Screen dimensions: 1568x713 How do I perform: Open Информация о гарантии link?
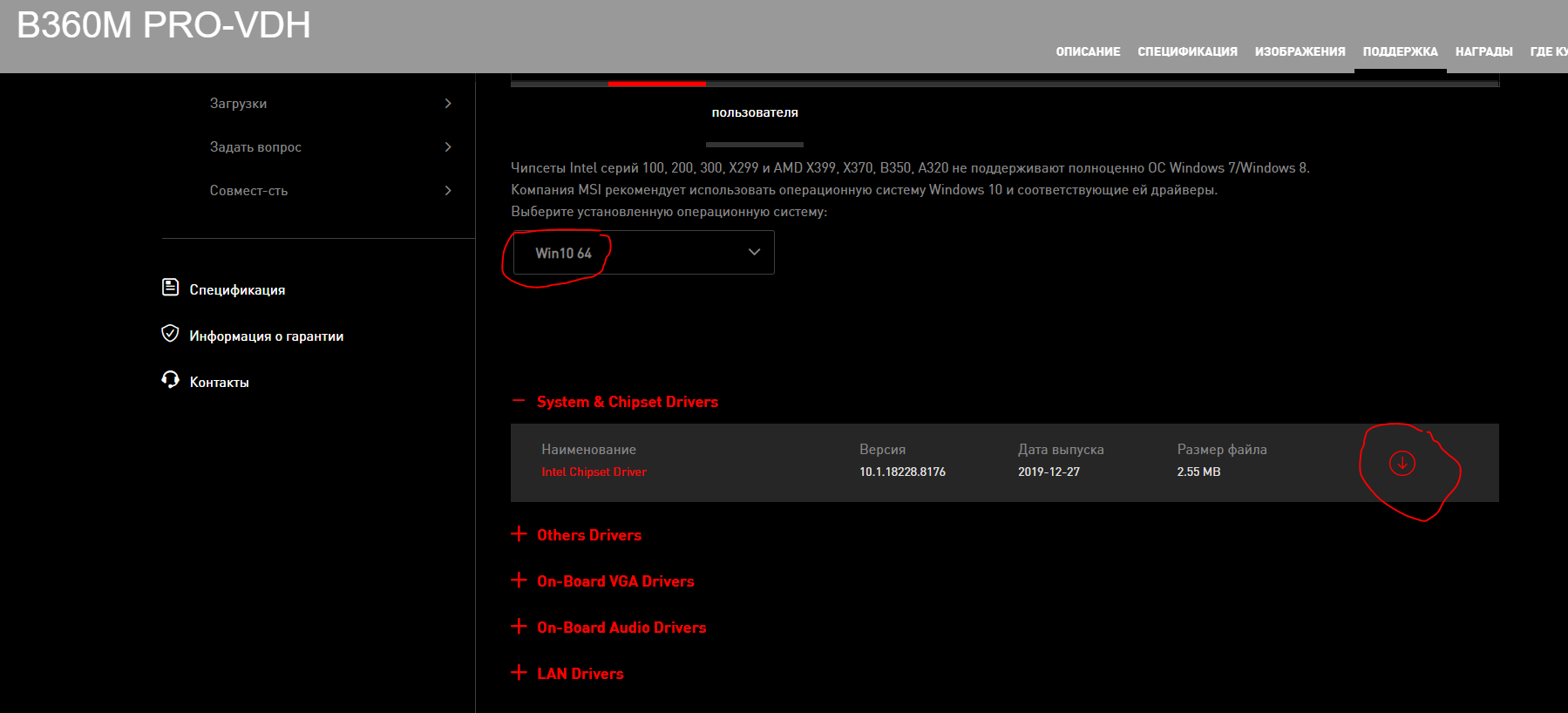pos(266,336)
